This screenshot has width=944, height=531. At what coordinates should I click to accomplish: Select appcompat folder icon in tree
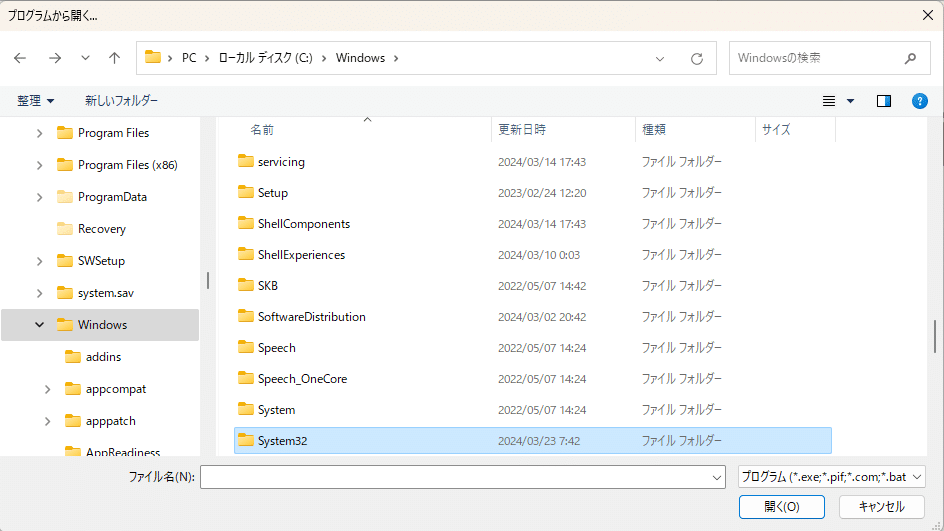coord(72,388)
